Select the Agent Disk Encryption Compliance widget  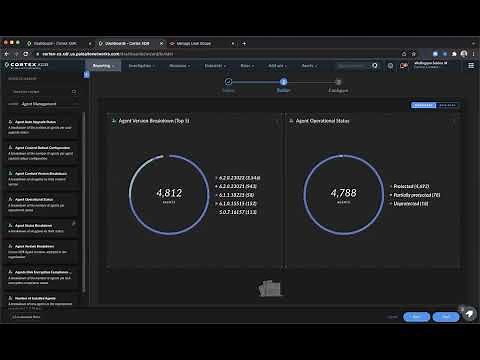(42, 277)
